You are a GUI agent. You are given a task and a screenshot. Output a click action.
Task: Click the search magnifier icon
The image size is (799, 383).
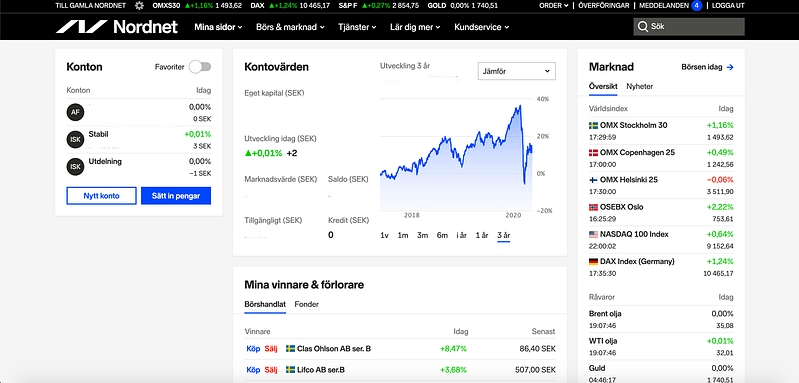point(643,26)
